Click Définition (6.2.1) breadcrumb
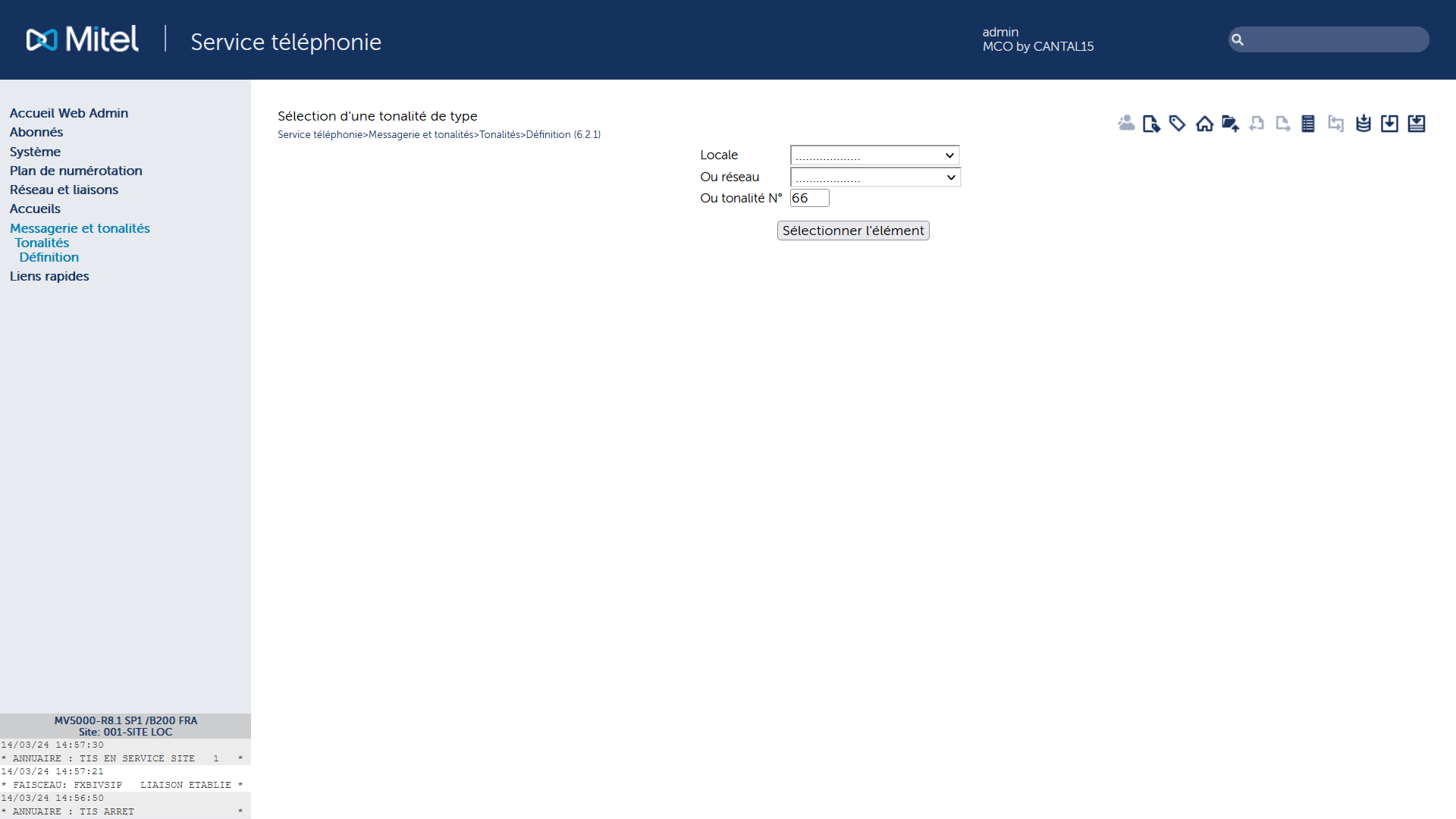 coord(563,134)
